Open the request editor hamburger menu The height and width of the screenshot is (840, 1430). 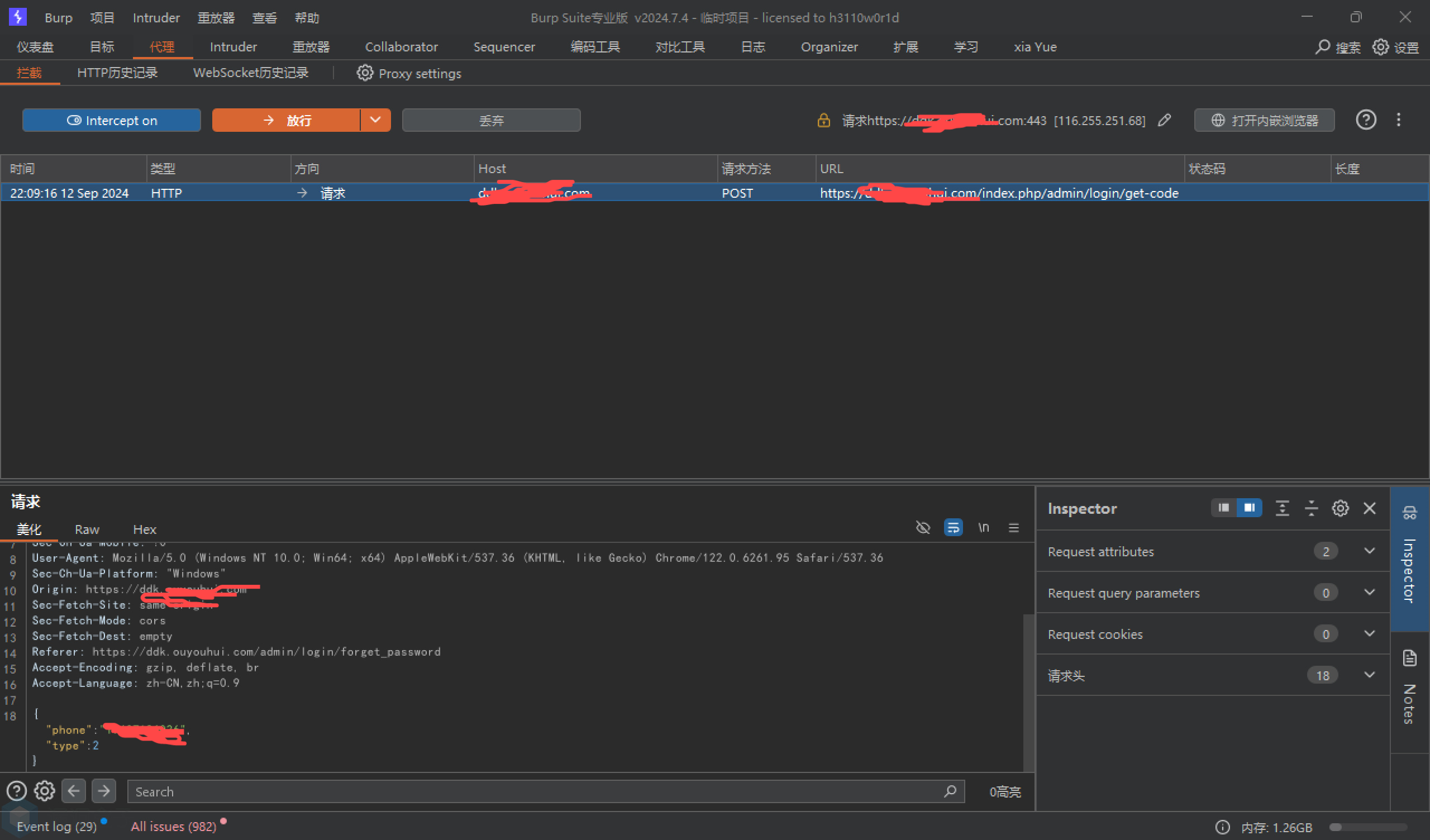click(1014, 527)
